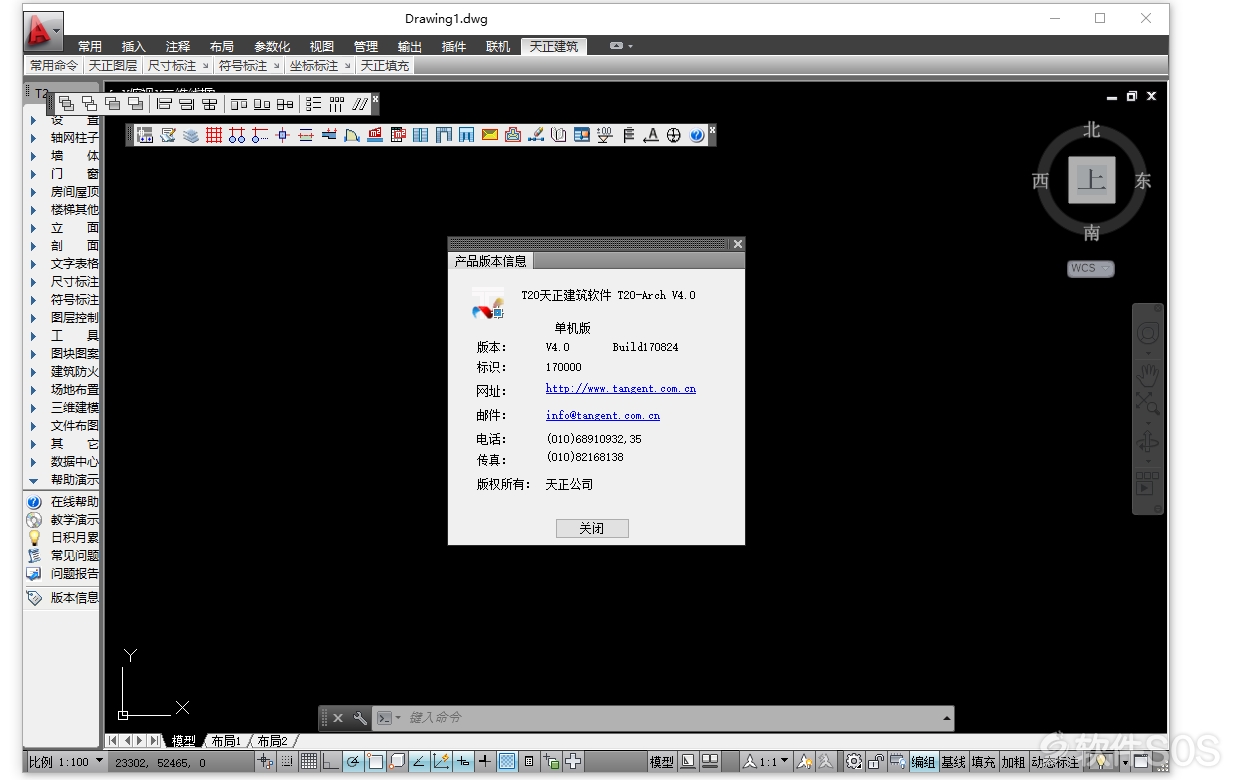
Task: Switch to 布局2 layout tab
Action: point(272,741)
